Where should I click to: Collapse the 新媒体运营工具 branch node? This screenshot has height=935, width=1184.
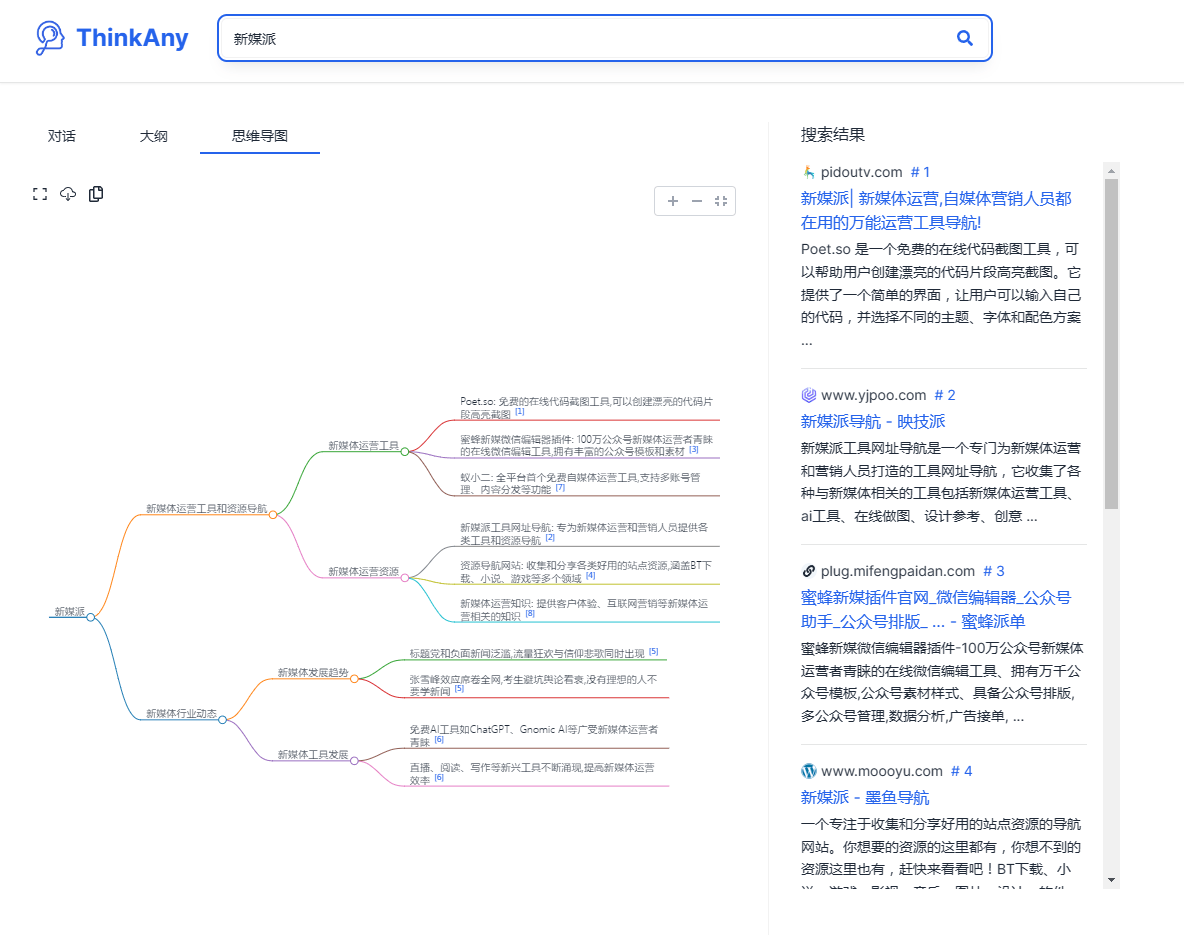(405, 451)
